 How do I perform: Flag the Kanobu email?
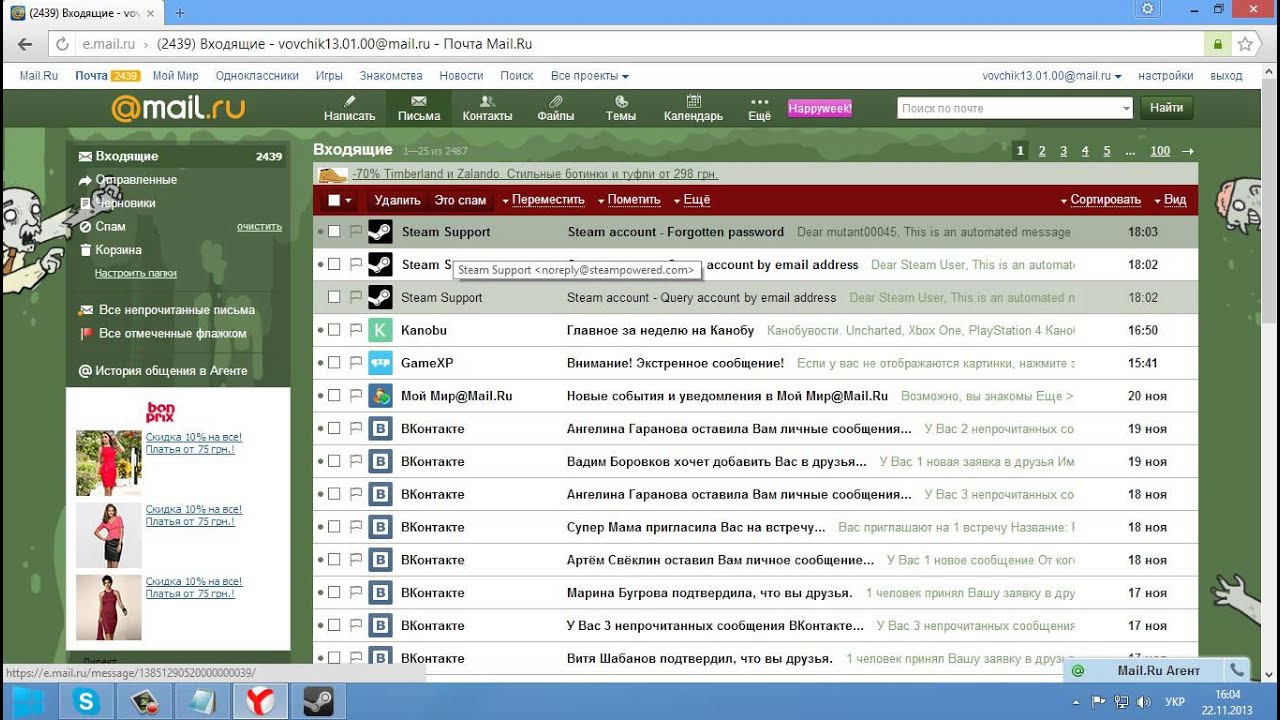[355, 330]
